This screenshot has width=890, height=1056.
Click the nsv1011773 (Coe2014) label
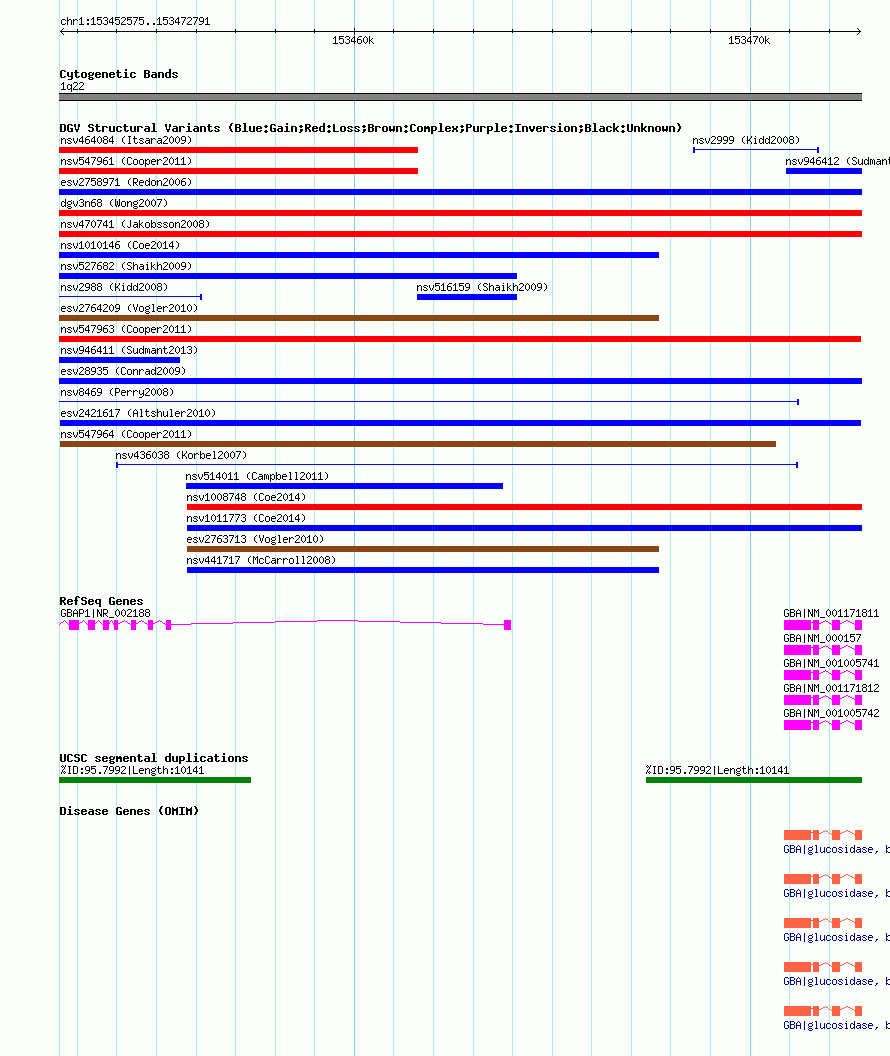click(x=246, y=518)
